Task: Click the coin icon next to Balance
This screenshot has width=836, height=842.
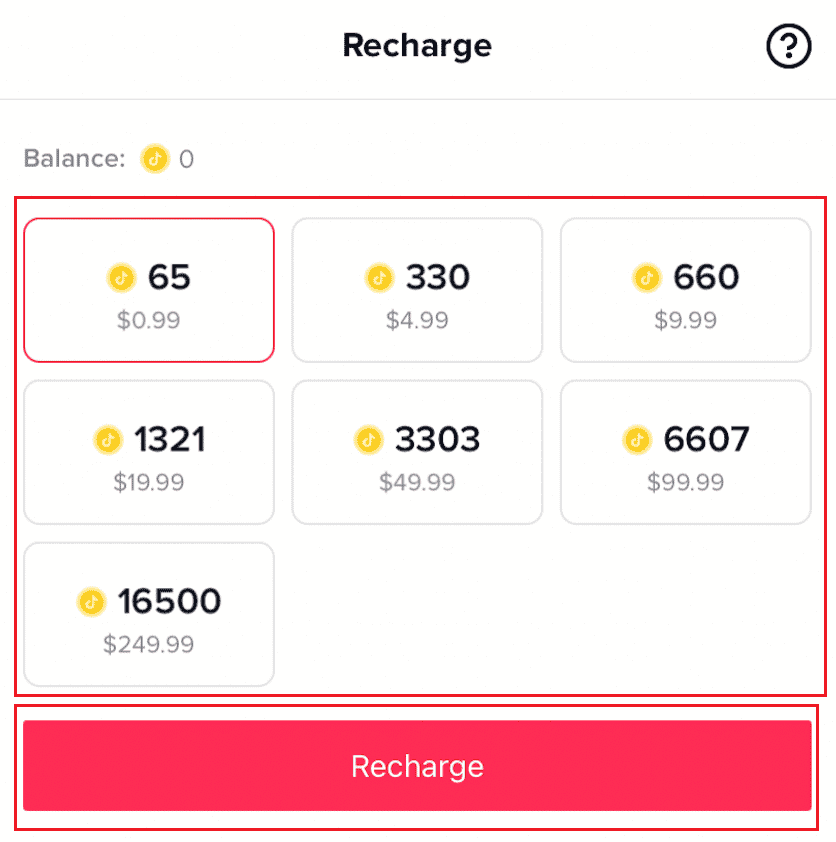Action: (155, 159)
